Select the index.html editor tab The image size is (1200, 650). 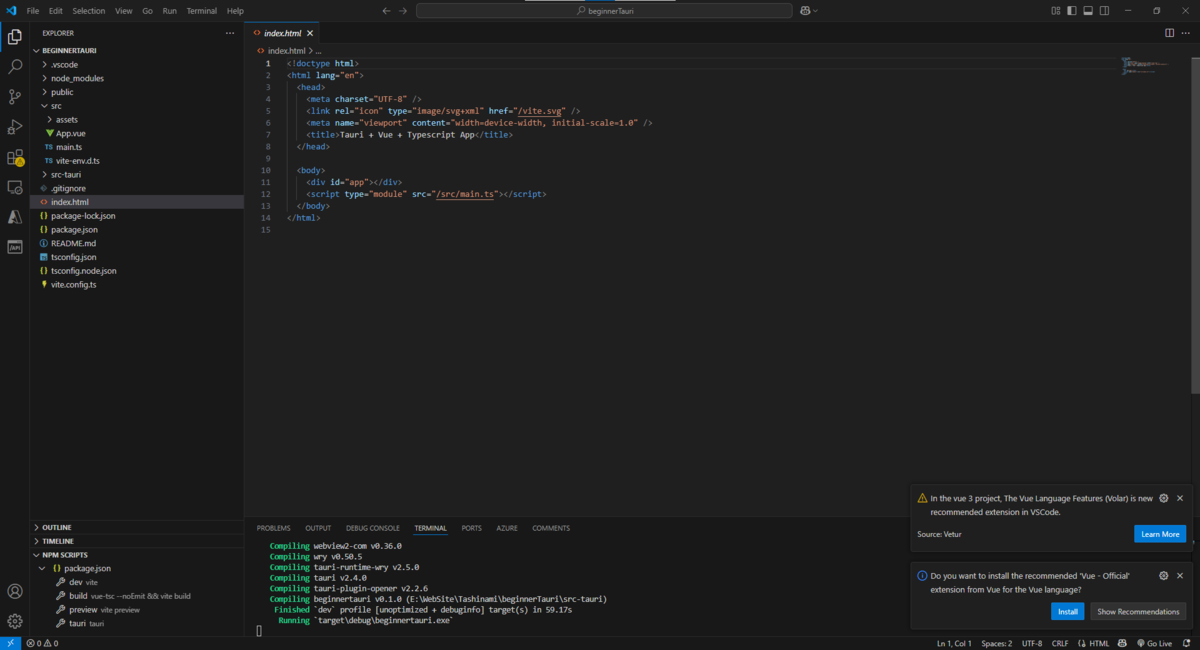(284, 33)
